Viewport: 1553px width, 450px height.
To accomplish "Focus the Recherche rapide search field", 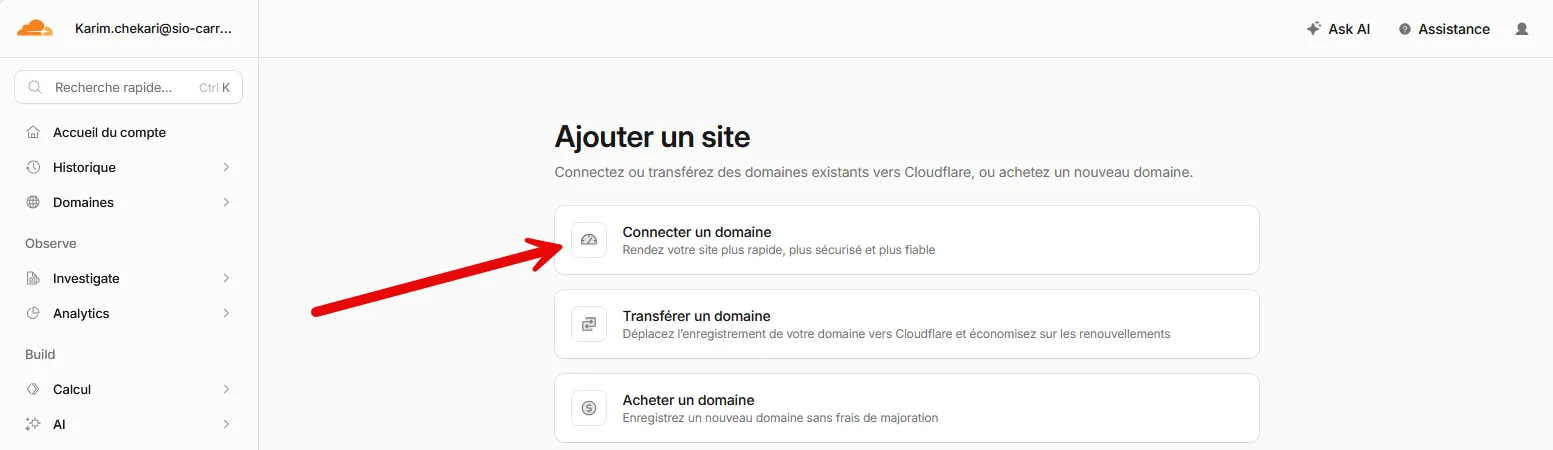I will [x=129, y=87].
